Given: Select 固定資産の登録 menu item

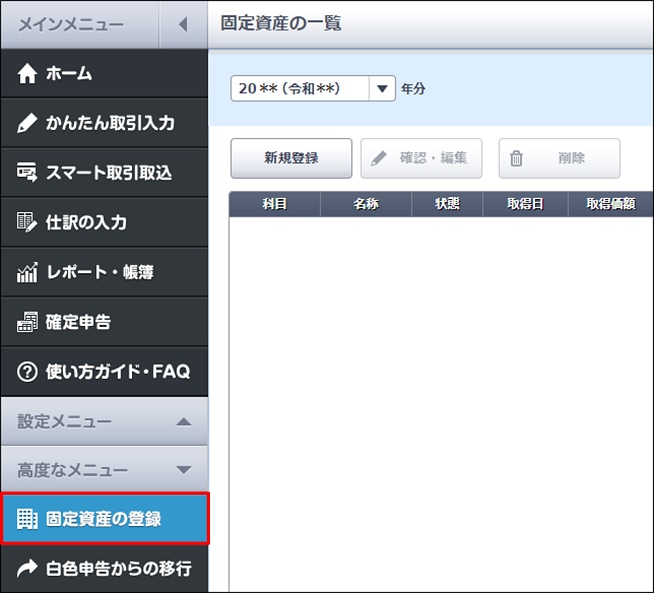Looking at the screenshot, I should pos(104,519).
